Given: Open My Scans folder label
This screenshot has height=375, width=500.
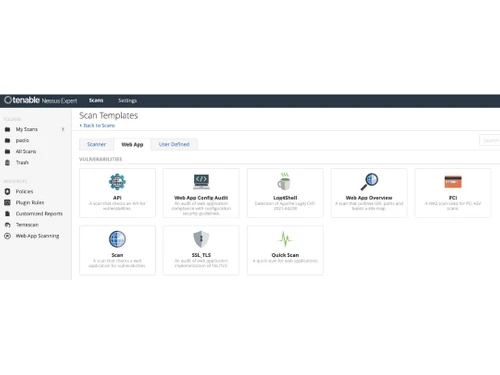Looking at the screenshot, I should point(27,129).
